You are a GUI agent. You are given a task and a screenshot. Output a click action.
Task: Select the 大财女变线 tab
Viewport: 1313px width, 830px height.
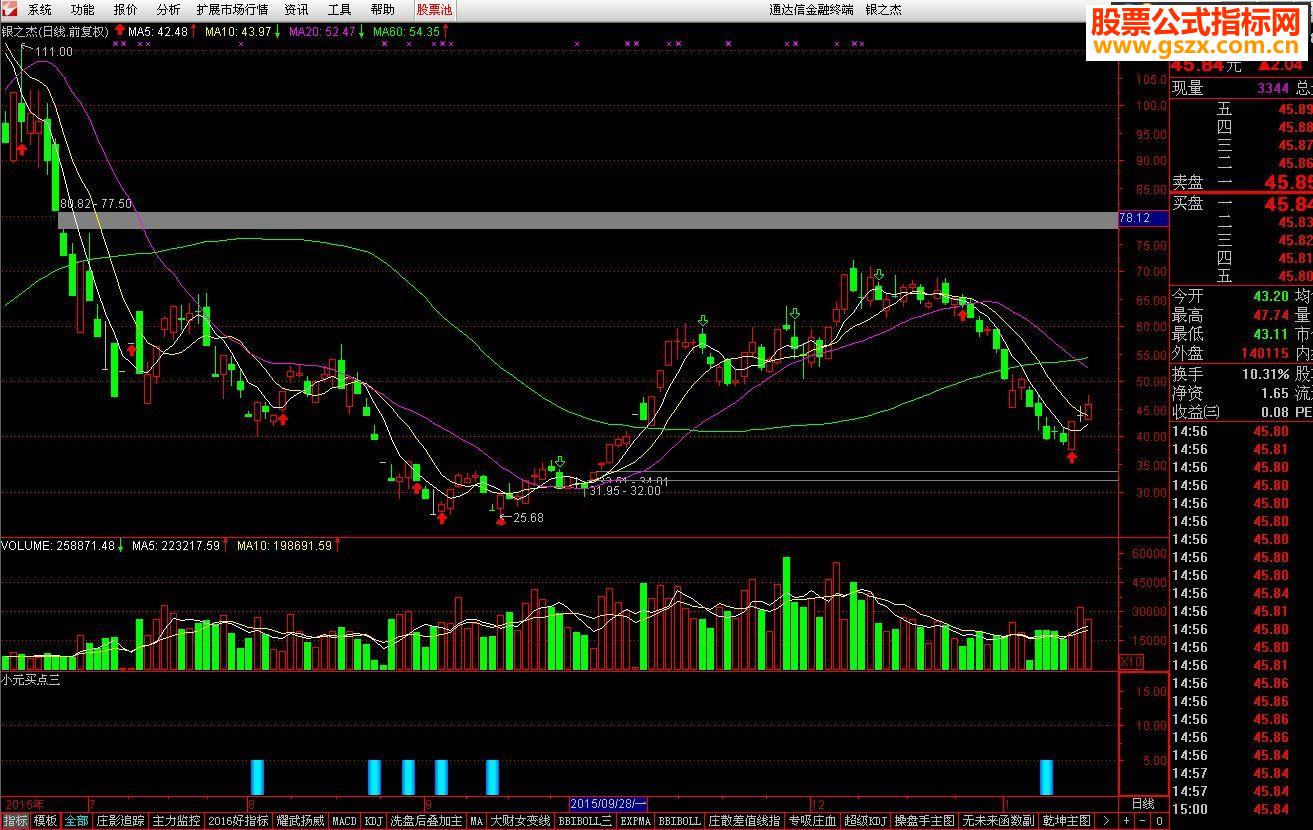coord(520,821)
